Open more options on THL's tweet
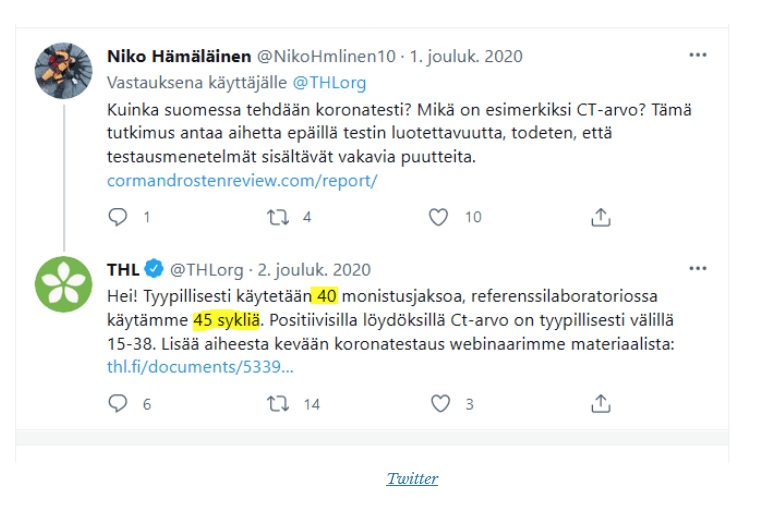 coord(697,269)
